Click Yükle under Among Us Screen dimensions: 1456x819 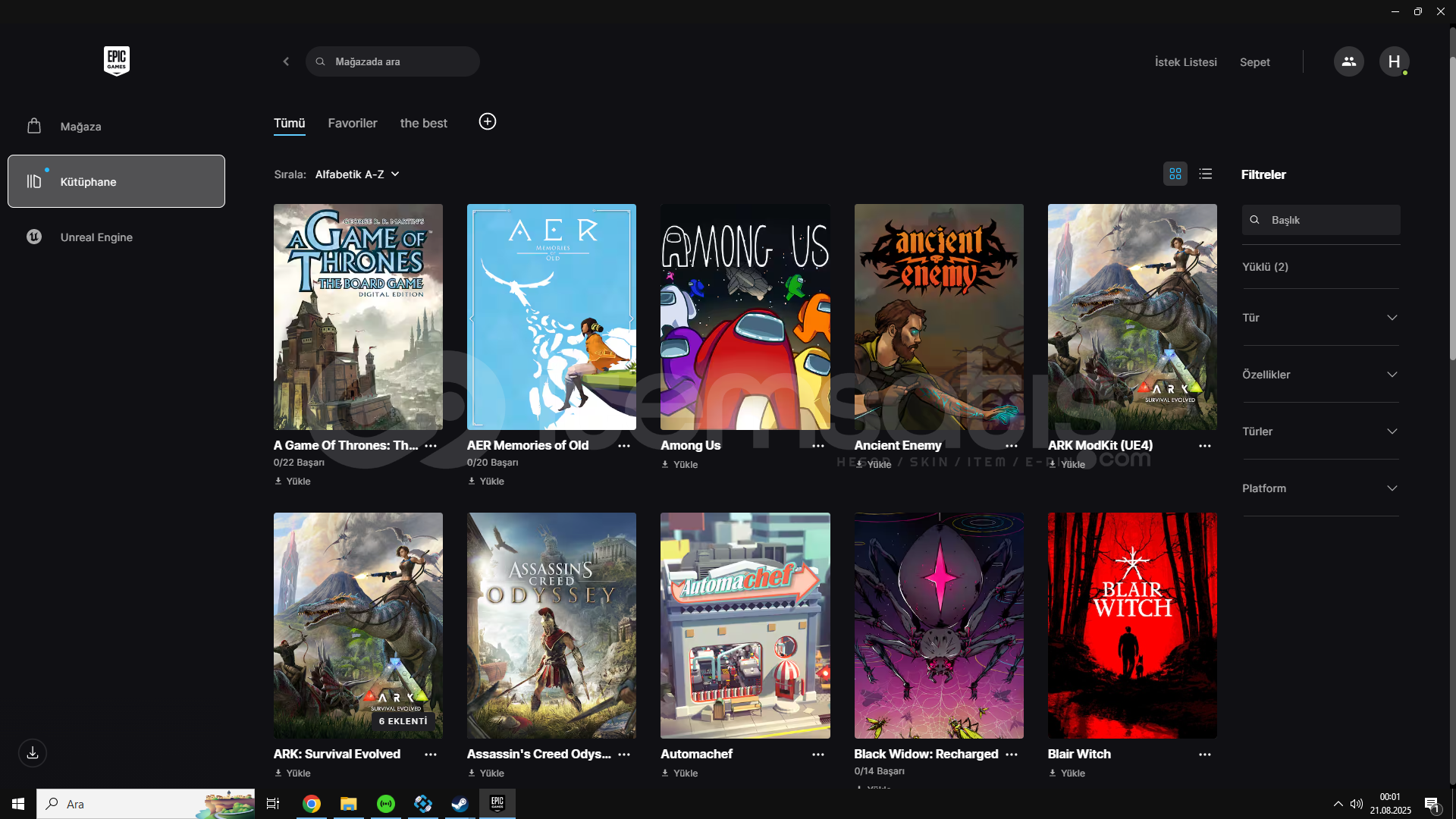[679, 464]
